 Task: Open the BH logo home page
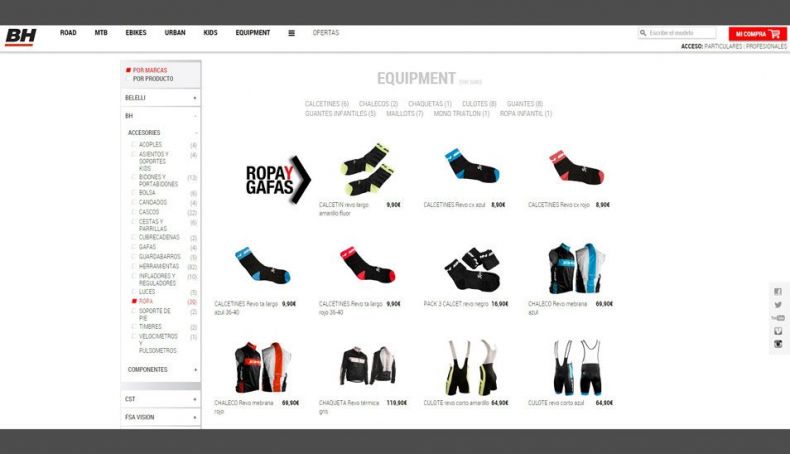[x=21, y=37]
